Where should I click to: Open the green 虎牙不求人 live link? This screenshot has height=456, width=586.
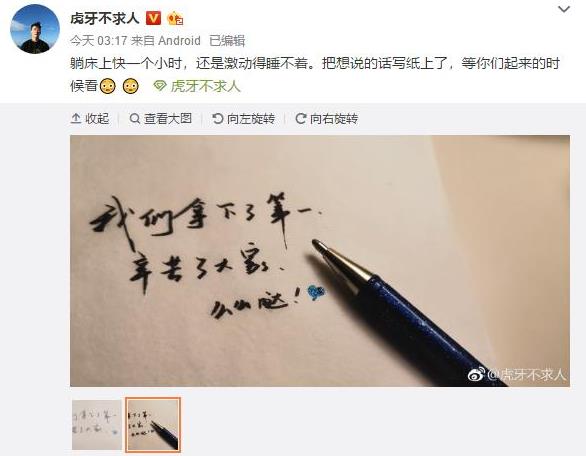tap(205, 86)
